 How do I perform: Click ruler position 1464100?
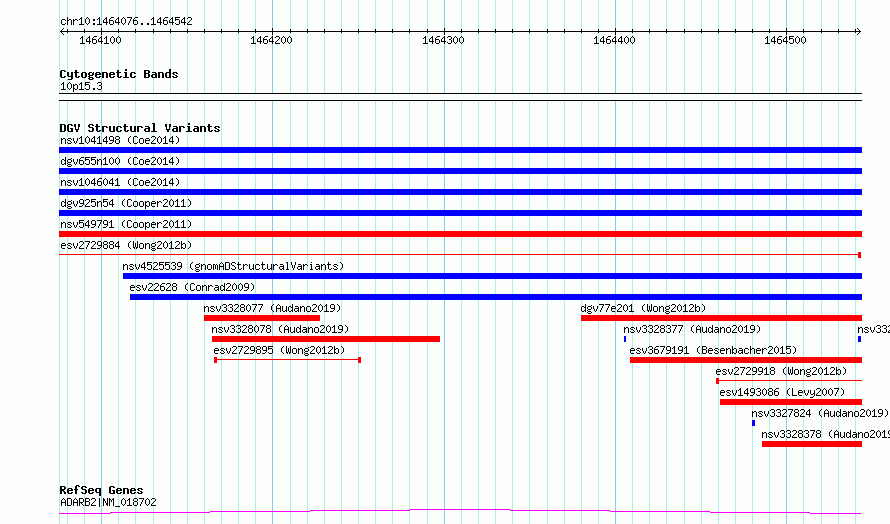coord(100,40)
